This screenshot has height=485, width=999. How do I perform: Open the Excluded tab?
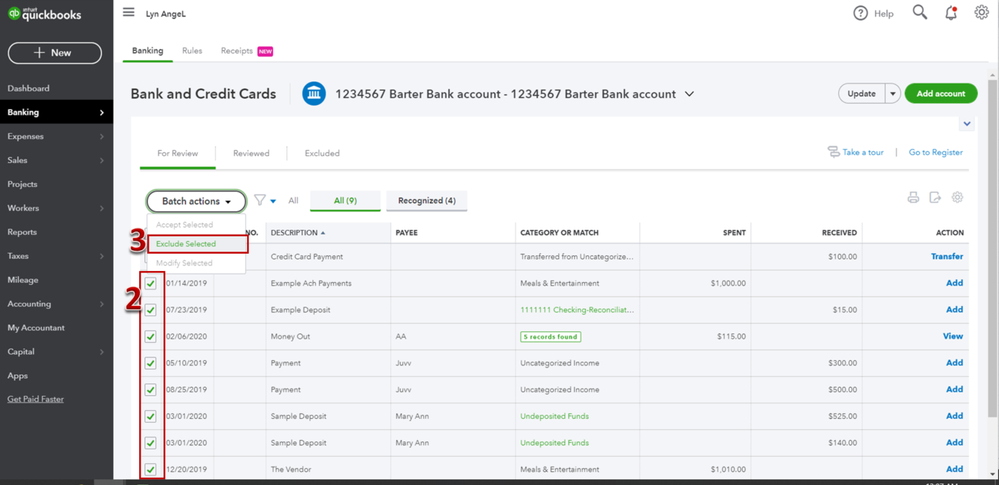pos(322,154)
